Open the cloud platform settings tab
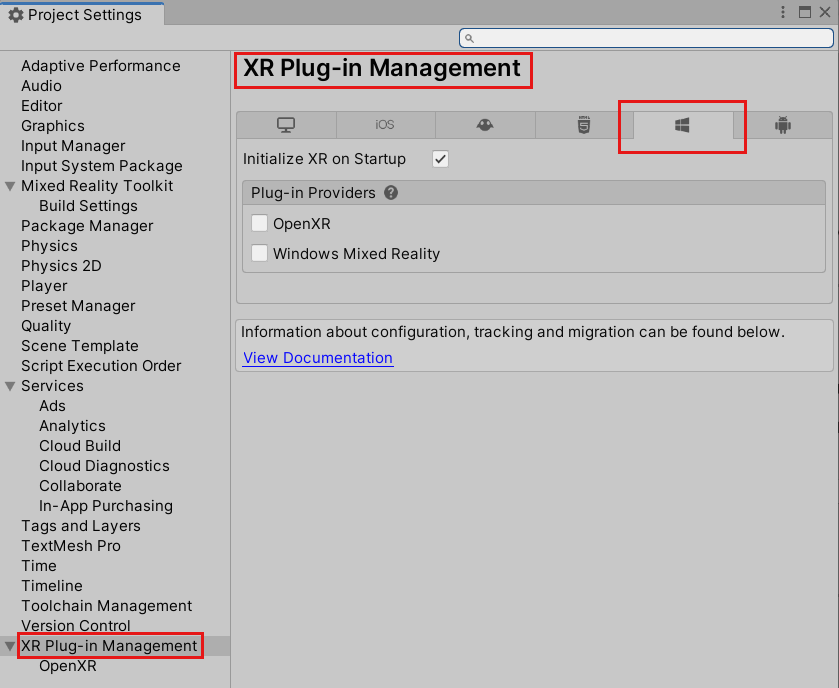 484,124
